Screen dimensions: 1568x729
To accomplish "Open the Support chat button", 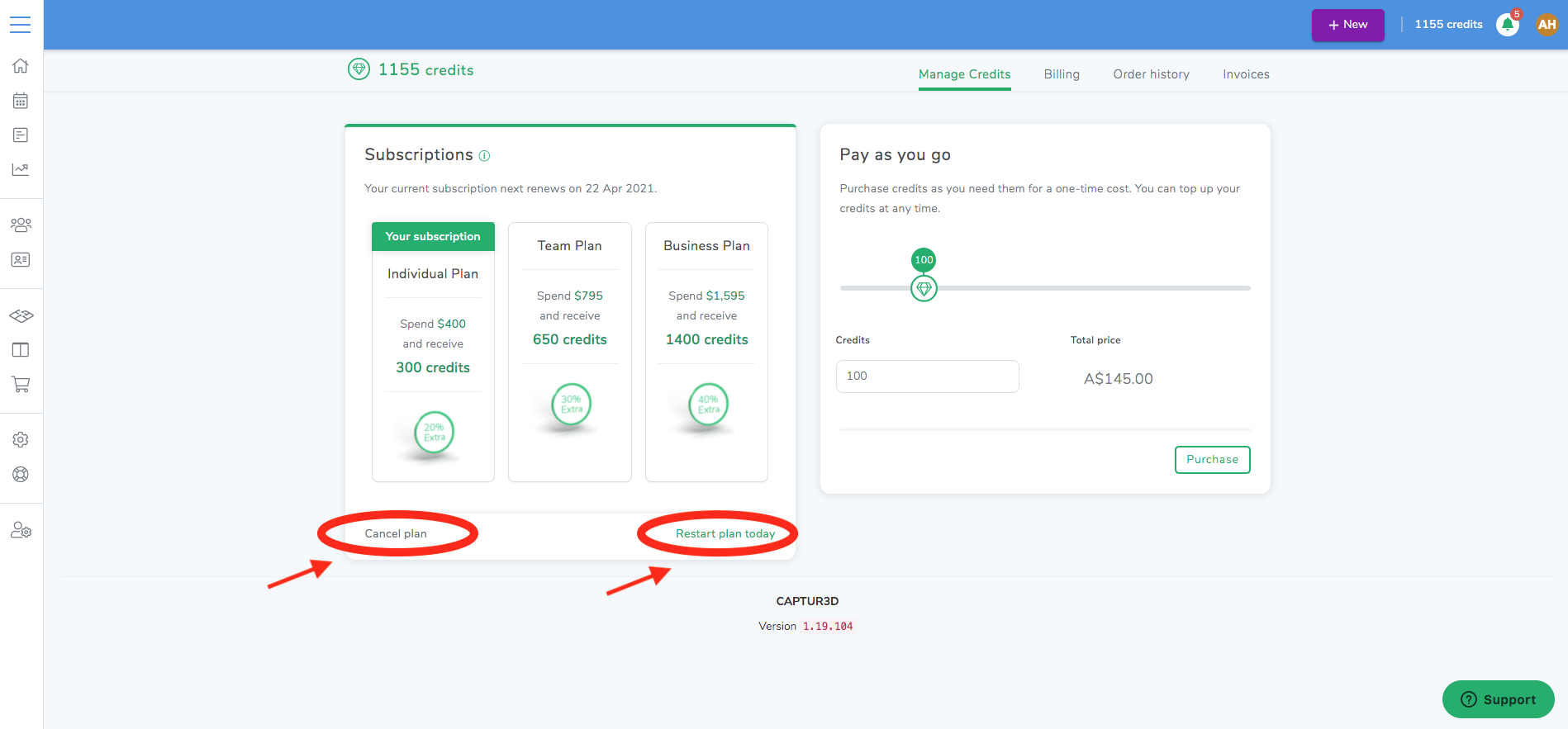I will pyautogui.click(x=1498, y=699).
